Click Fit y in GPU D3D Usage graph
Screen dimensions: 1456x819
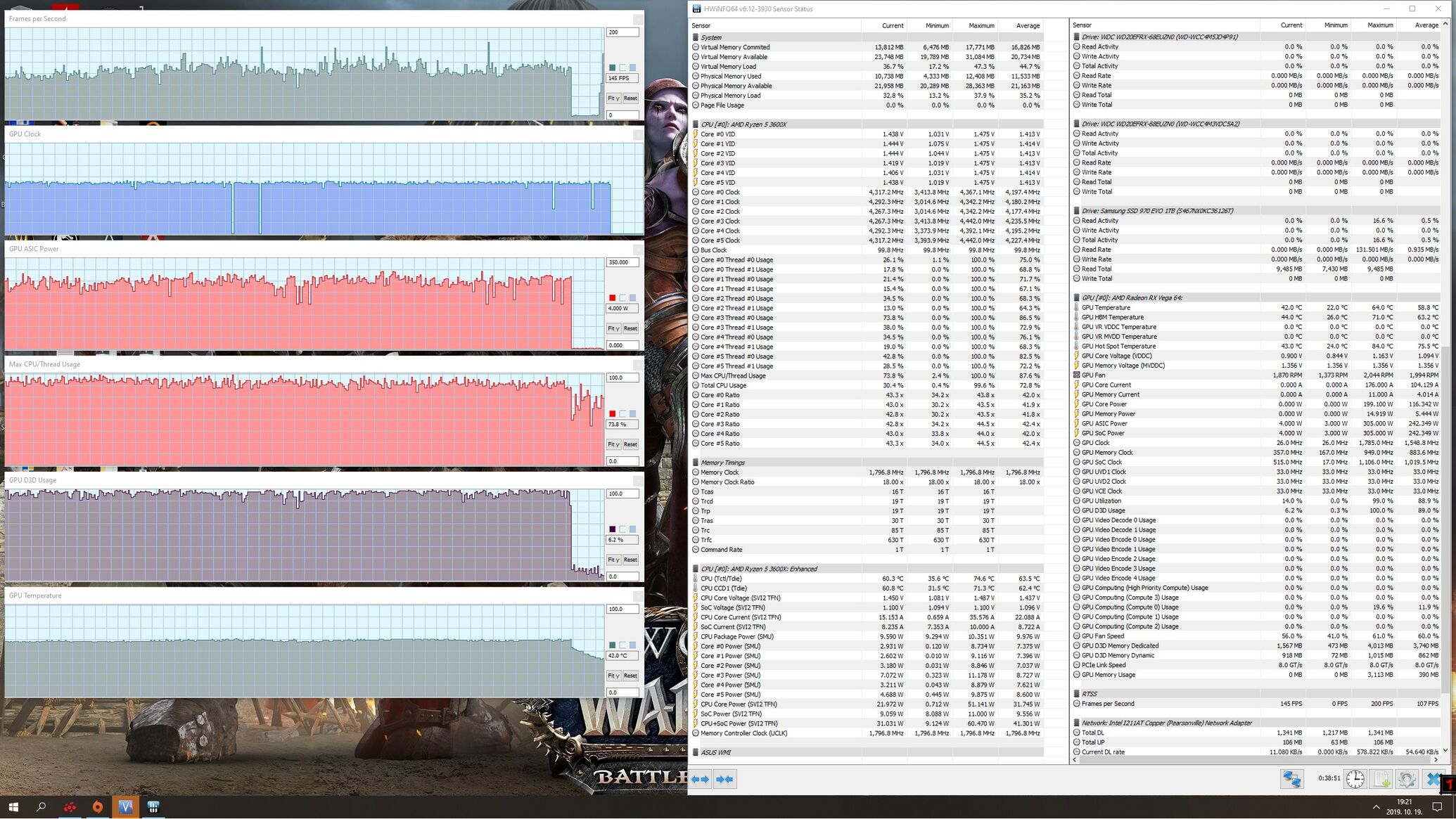tap(613, 560)
